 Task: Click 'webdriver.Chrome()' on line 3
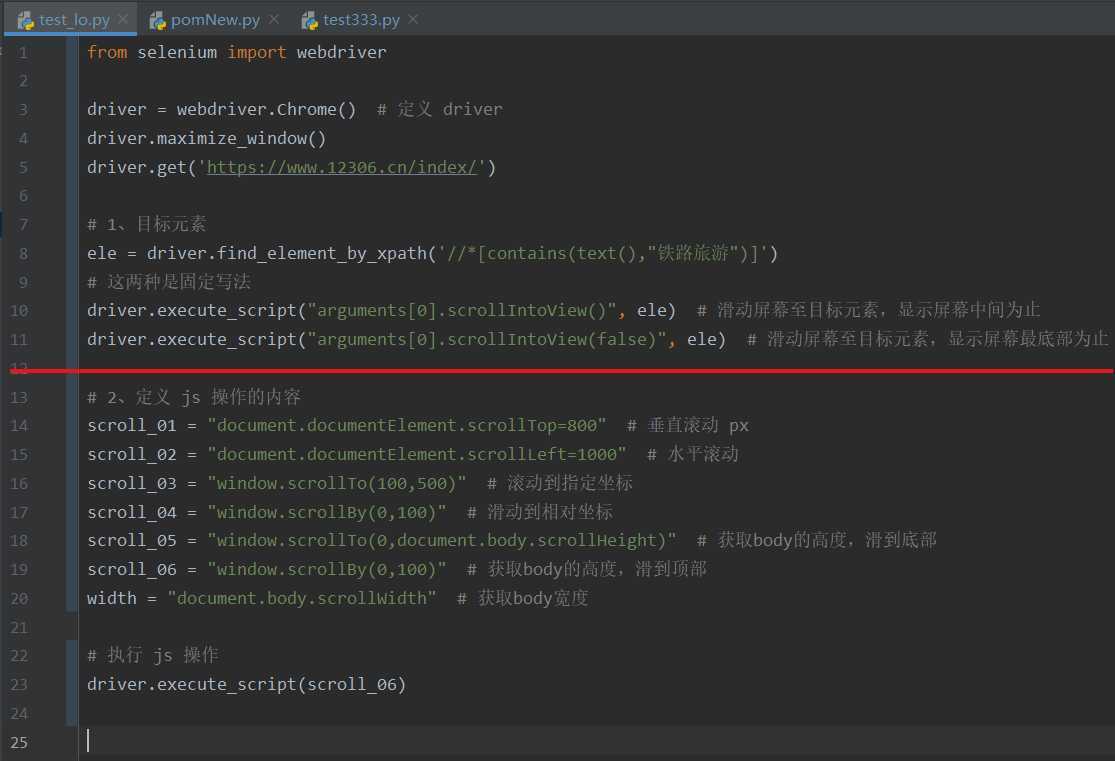[267, 110]
